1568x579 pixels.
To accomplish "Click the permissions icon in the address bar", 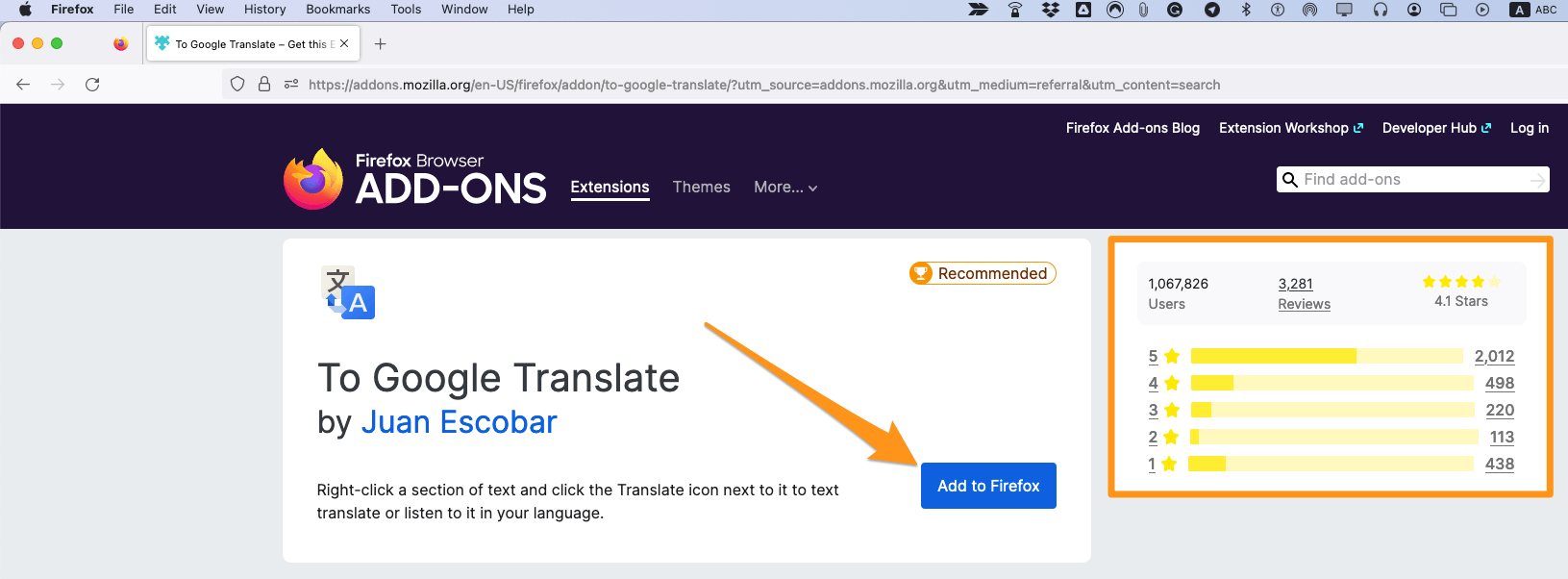I will [x=291, y=85].
